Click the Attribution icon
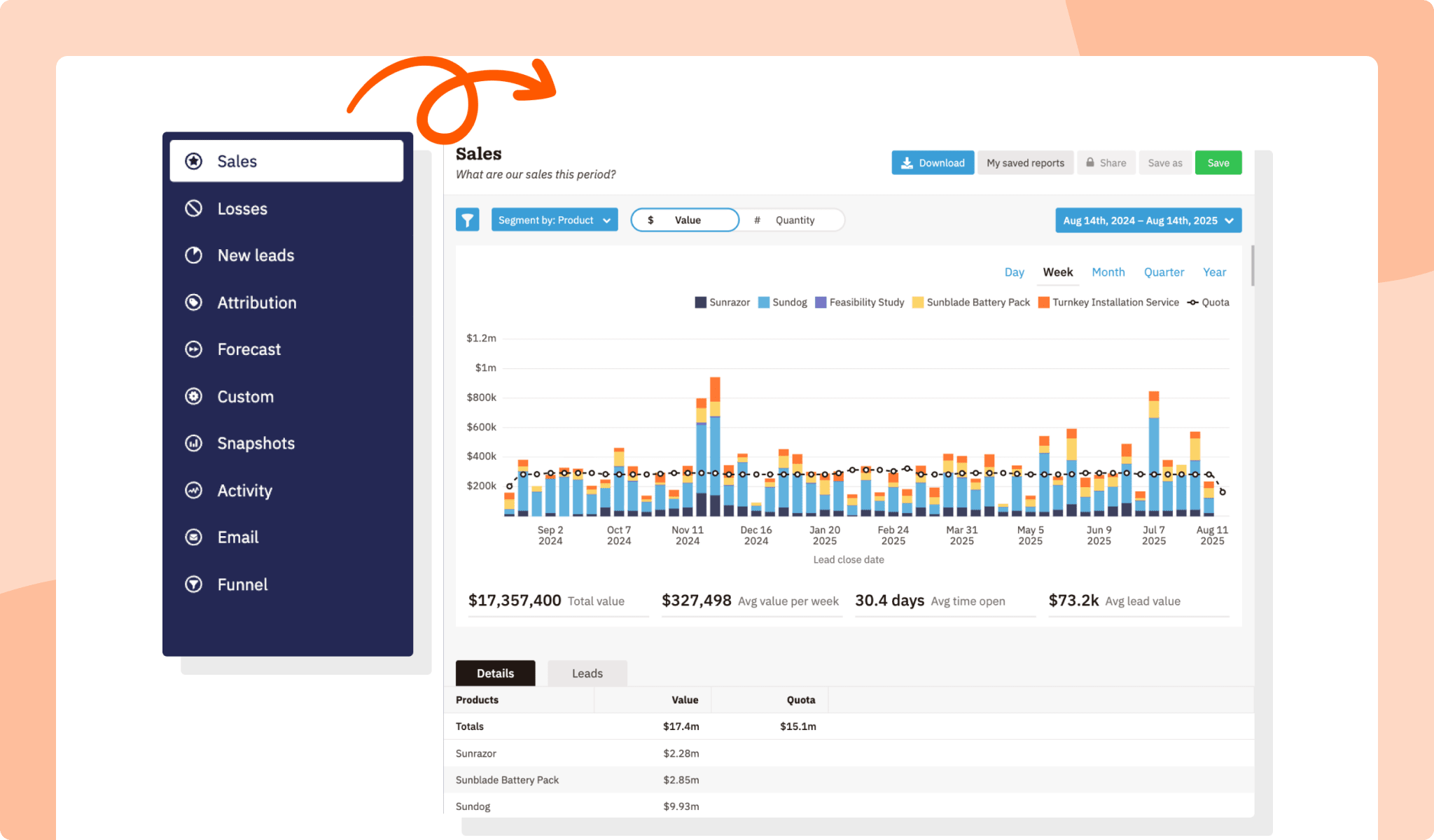The width and height of the screenshot is (1434, 840). pos(194,302)
